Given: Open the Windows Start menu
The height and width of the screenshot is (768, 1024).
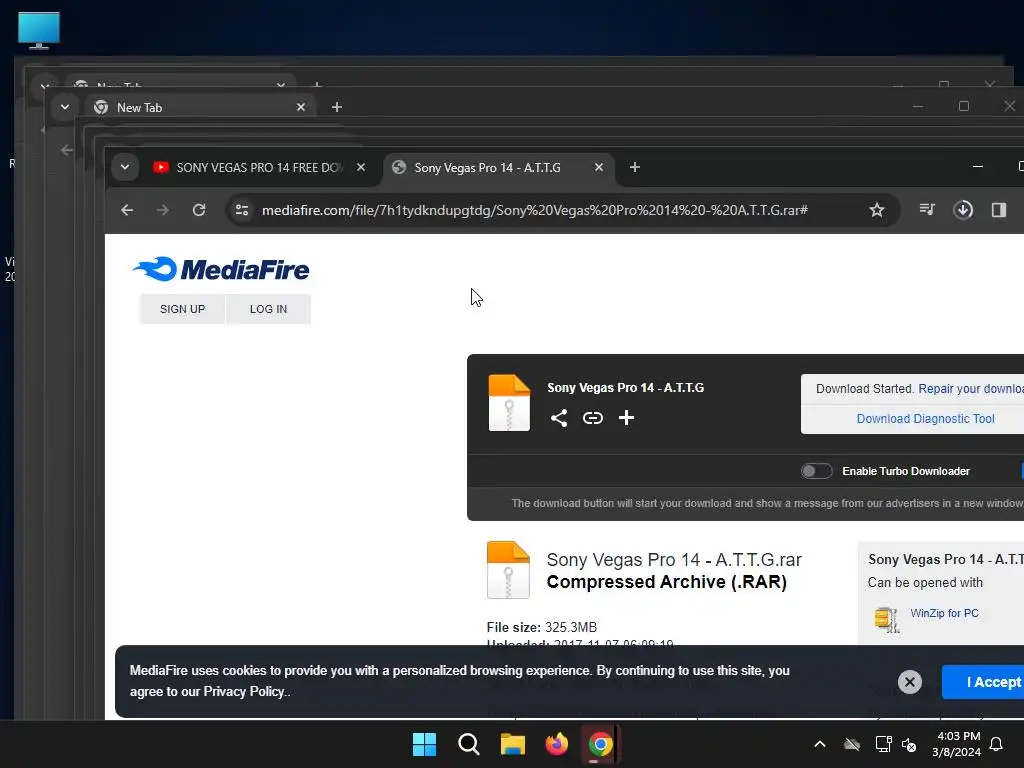Looking at the screenshot, I should coord(424,744).
